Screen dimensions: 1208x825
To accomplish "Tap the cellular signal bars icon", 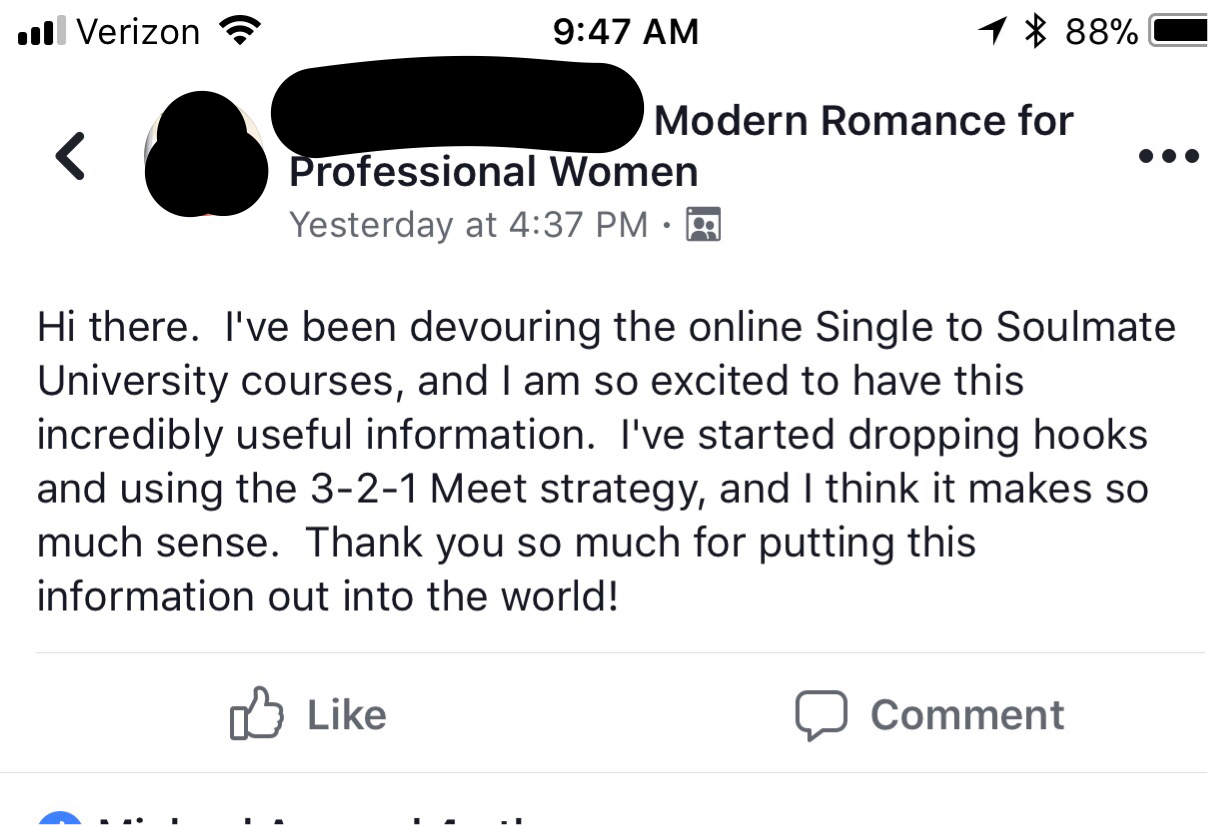I will click(41, 33).
